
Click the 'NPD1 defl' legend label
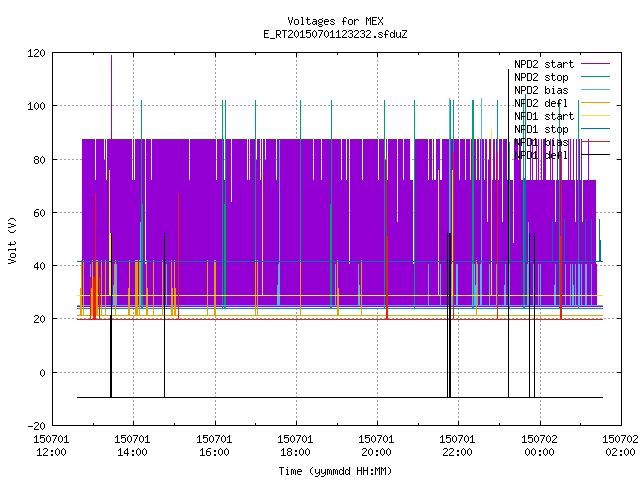click(541, 156)
